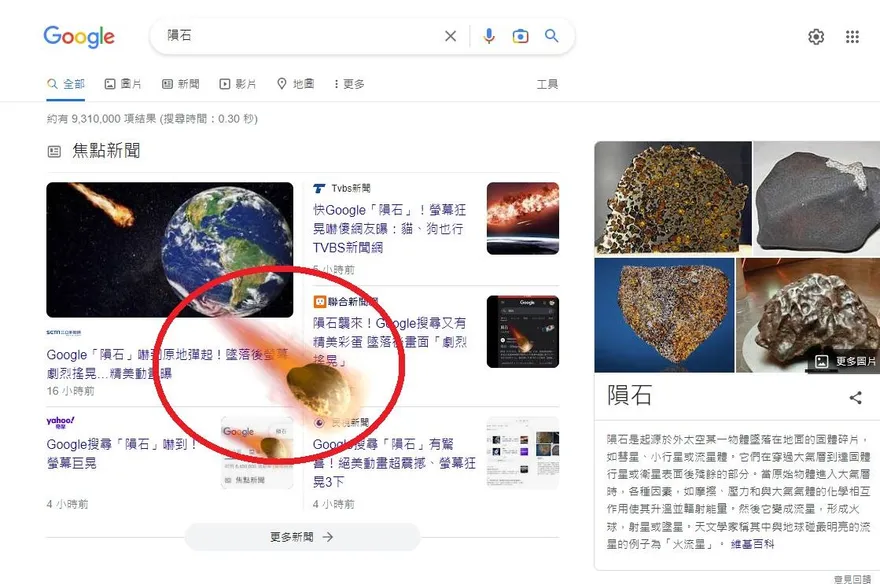The width and height of the screenshot is (880, 584).
Task: Open the 地圖 results tab
Action: coord(296,84)
